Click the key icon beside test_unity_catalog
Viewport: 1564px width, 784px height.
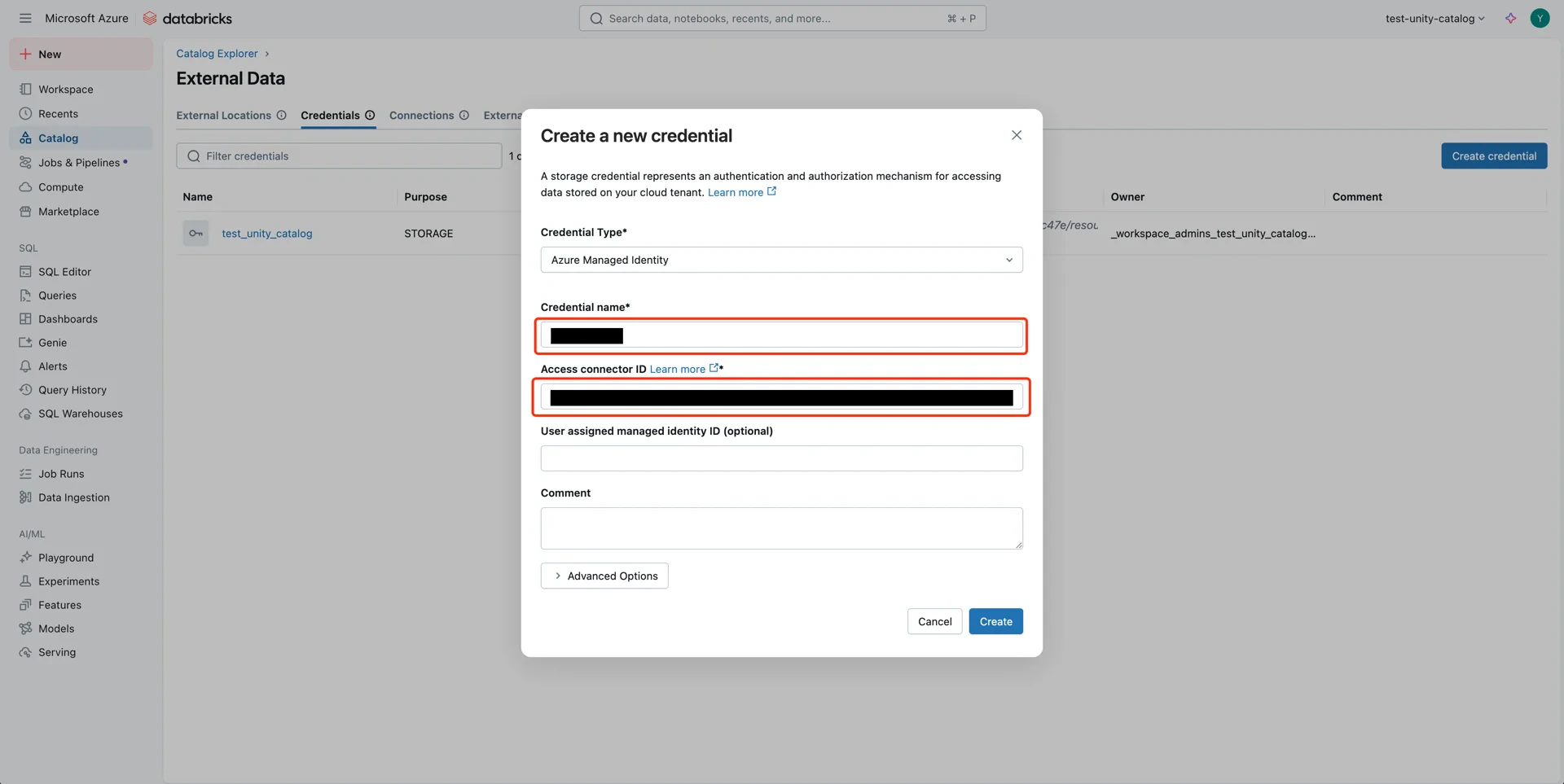tap(195, 234)
